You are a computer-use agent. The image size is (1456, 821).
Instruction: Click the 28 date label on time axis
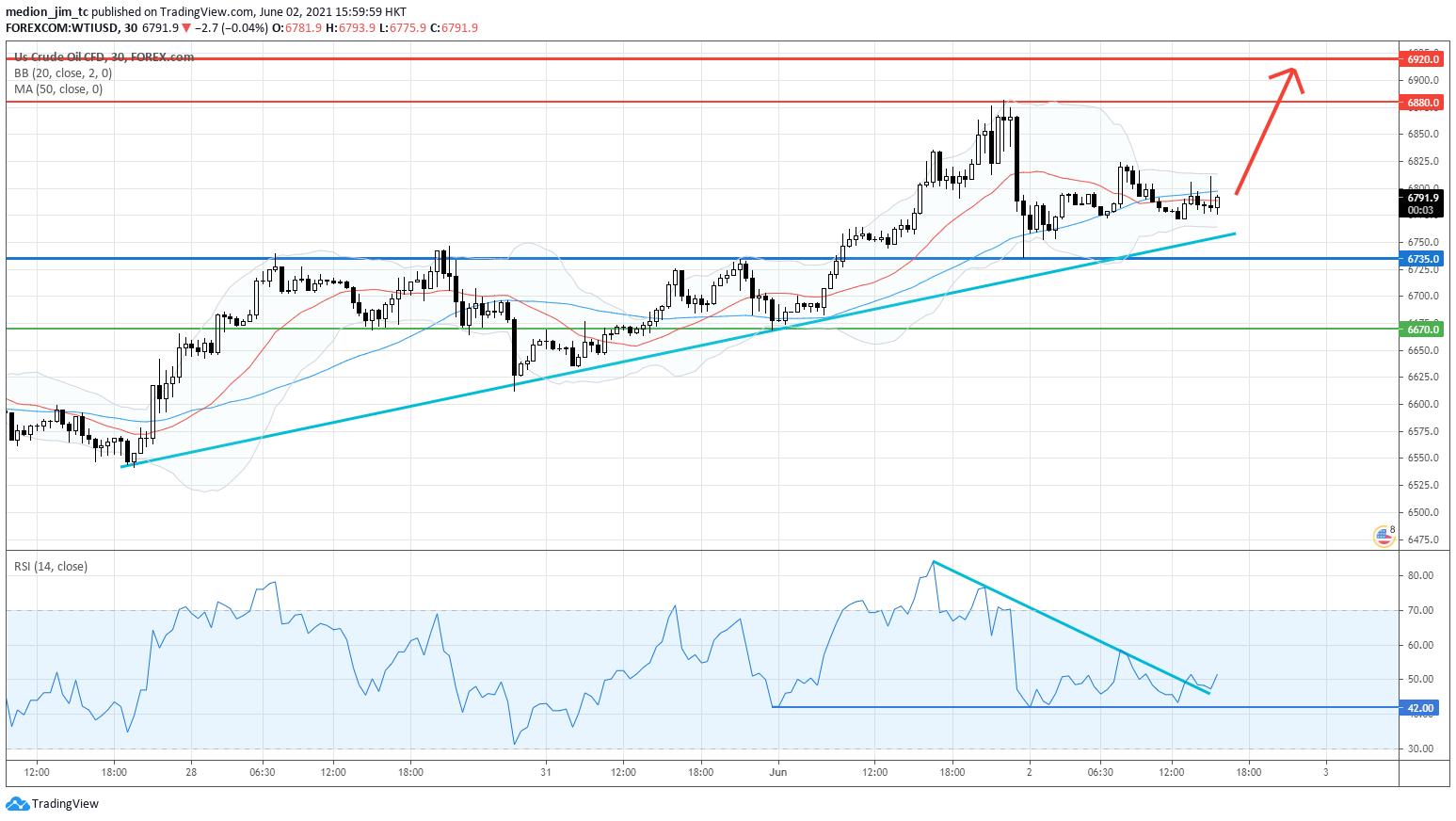(191, 772)
